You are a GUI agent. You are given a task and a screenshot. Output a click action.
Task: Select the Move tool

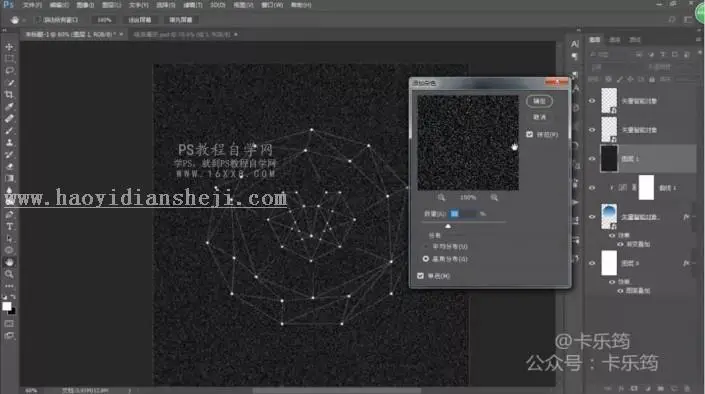(9, 47)
